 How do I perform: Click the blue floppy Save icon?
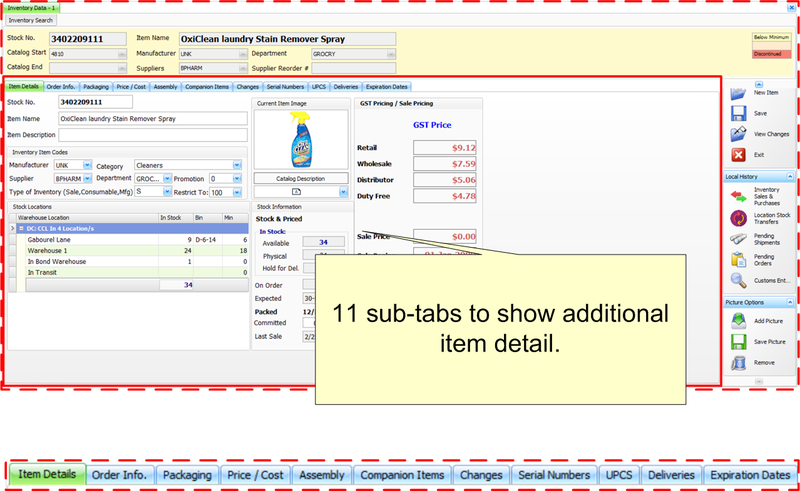(x=738, y=113)
